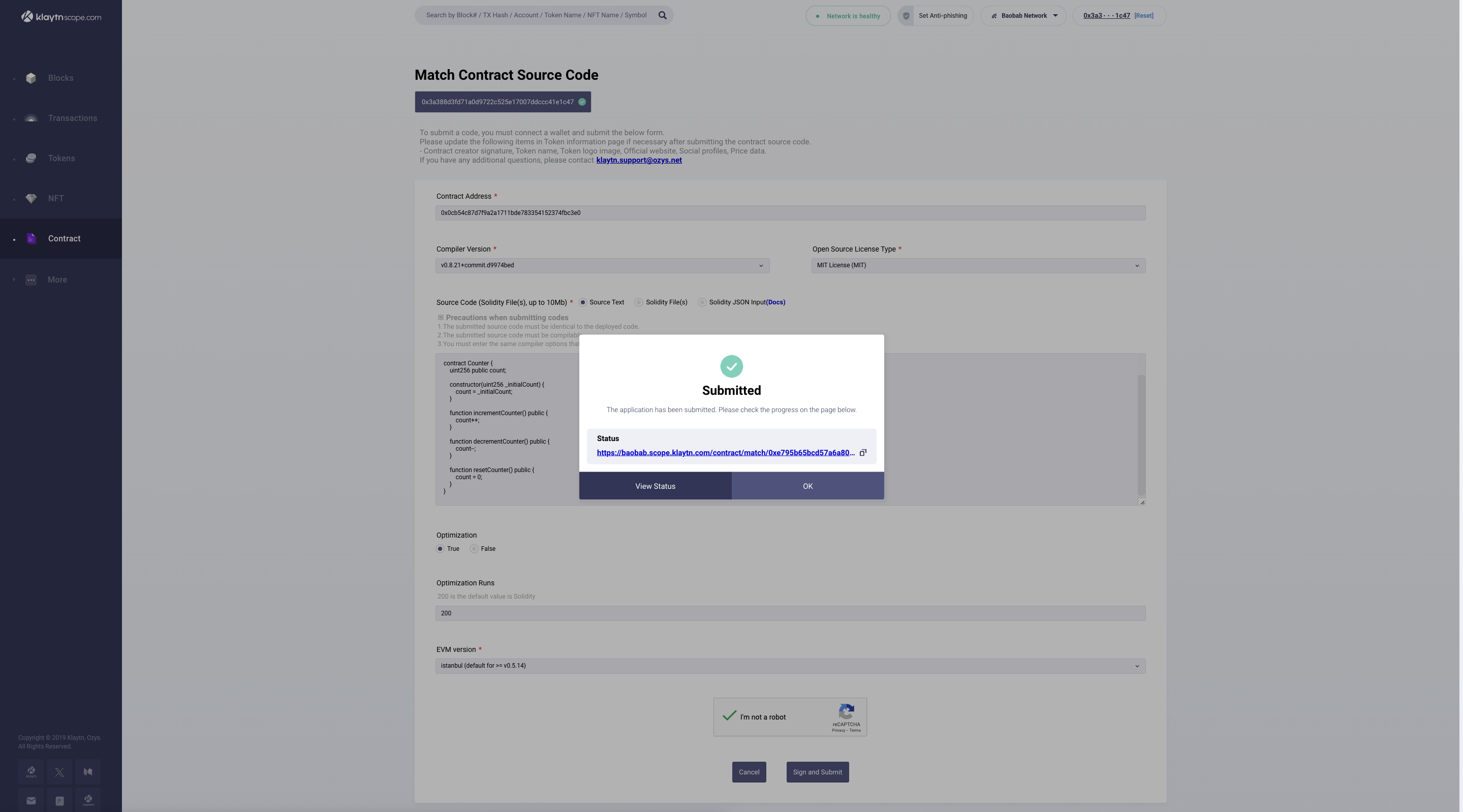1463x812 pixels.
Task: Expand the More sidebar menu
Action: [57, 280]
